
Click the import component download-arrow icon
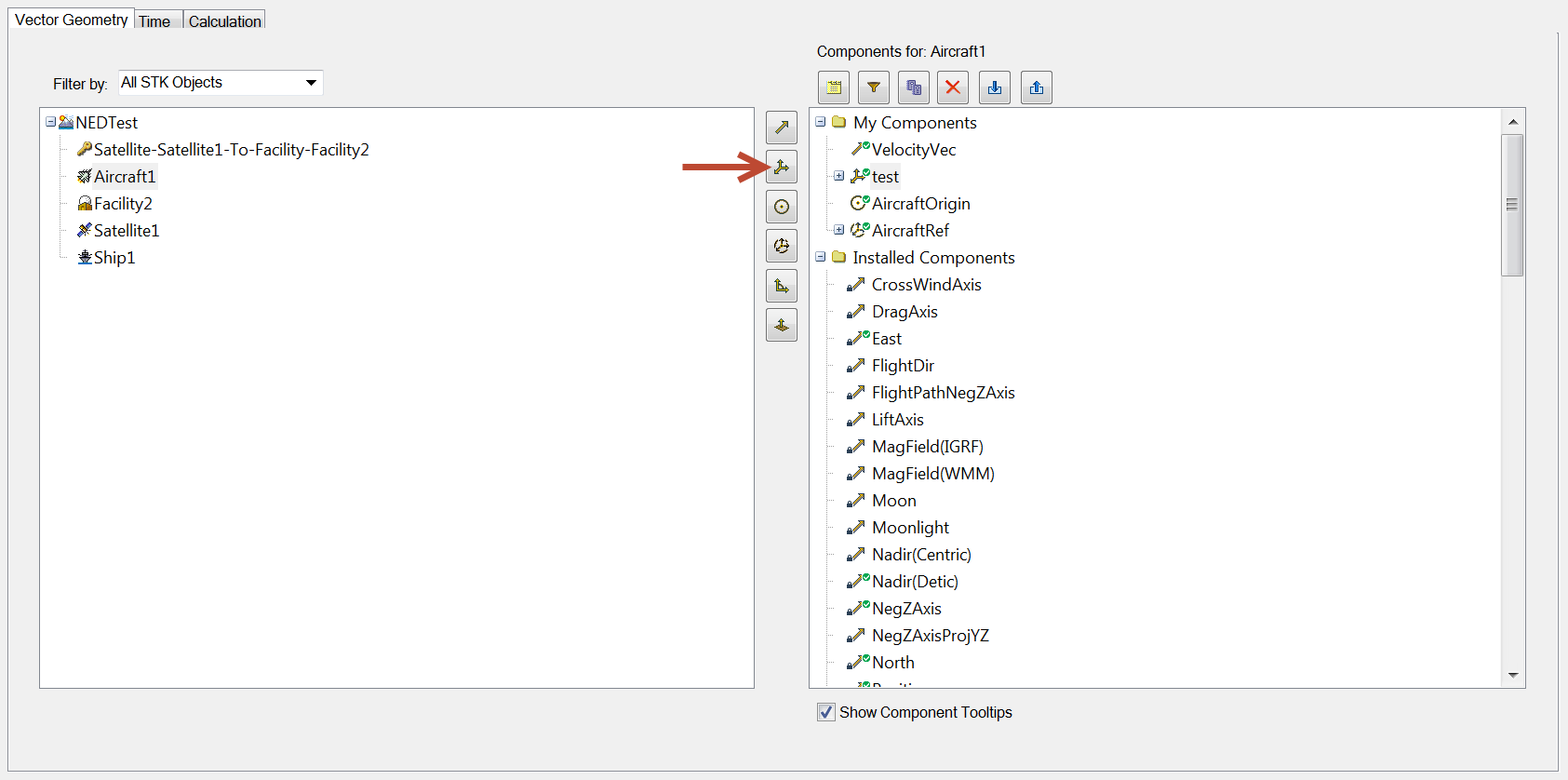click(995, 87)
